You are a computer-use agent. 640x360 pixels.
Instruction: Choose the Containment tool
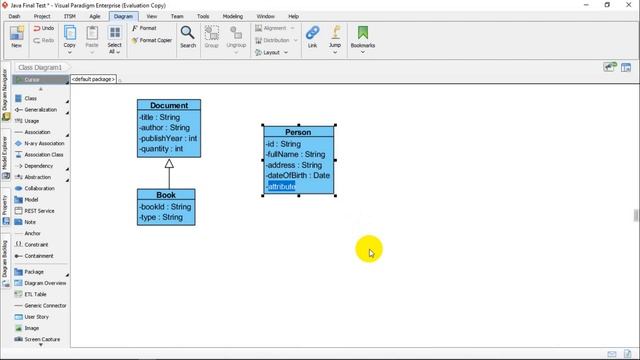[x=40, y=256]
